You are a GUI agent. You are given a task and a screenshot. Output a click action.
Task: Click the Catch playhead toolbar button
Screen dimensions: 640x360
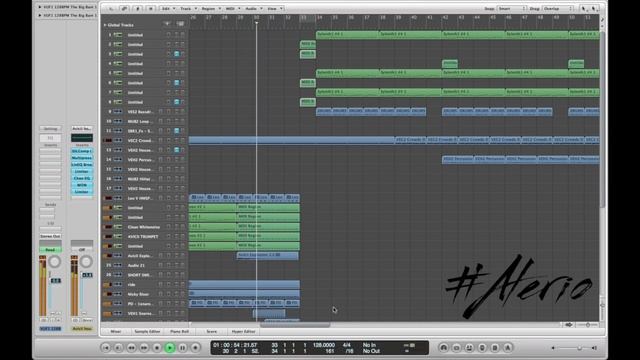tap(137, 9)
